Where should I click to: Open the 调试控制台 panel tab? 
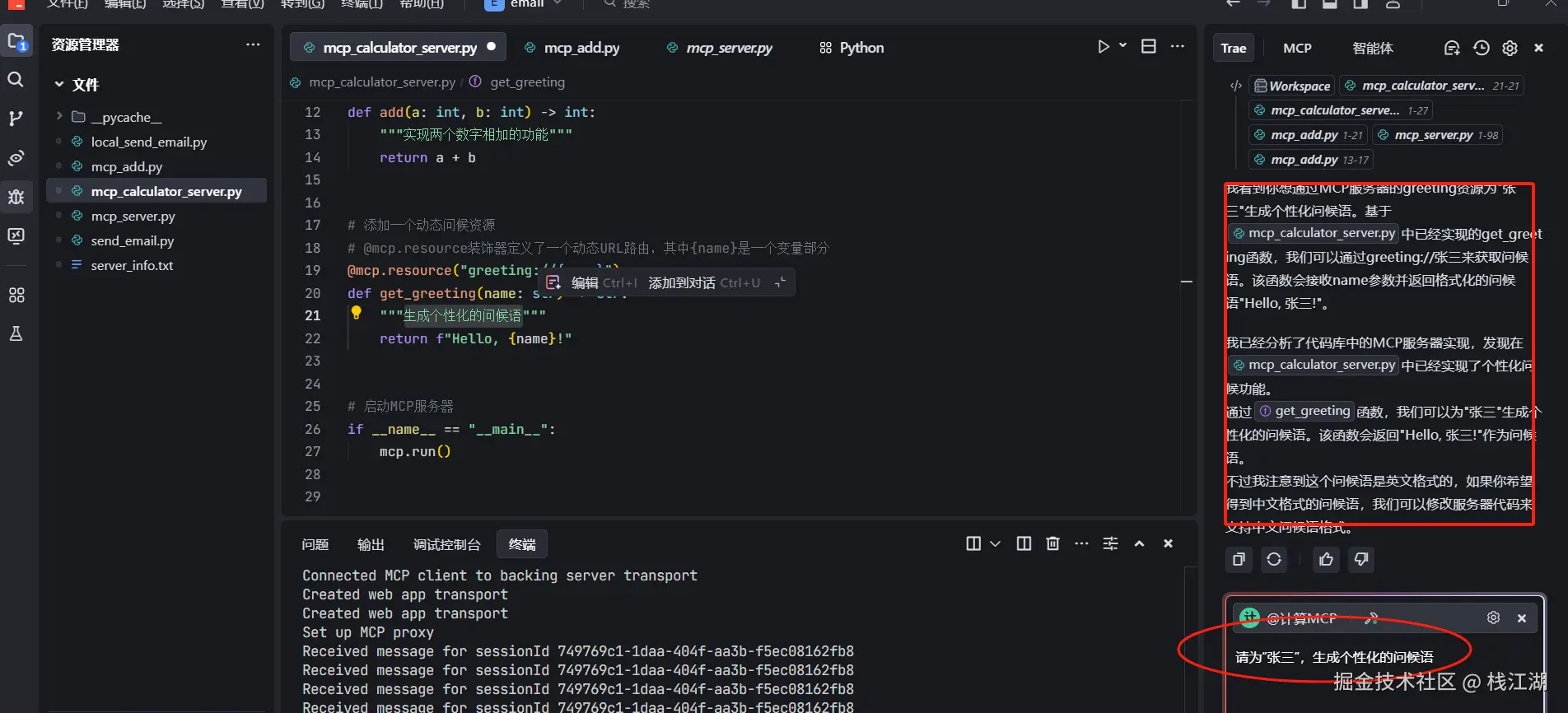pyautogui.click(x=446, y=544)
